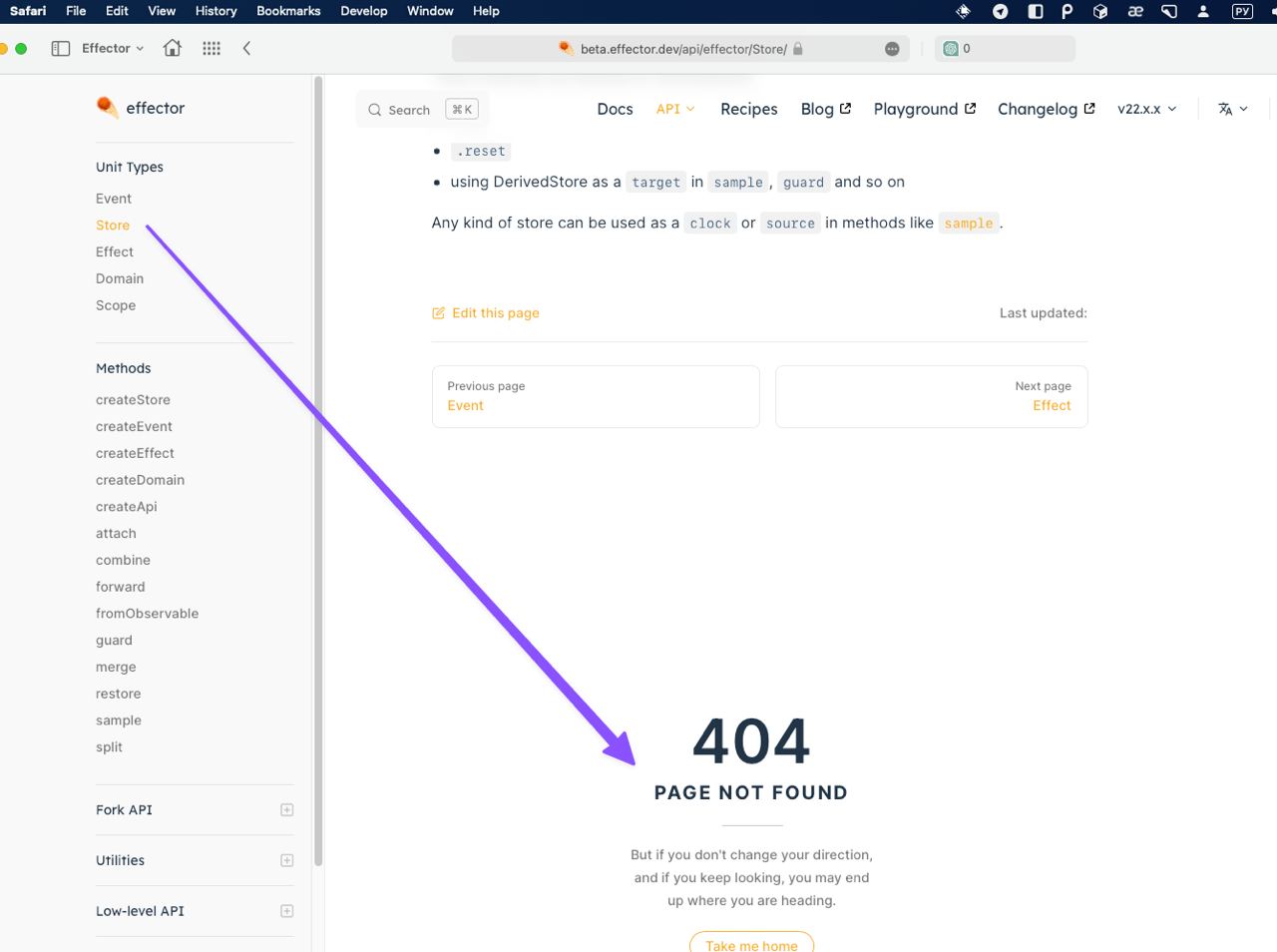This screenshot has height=952, width=1277.
Task: Expand the API navigation chevron
Action: tap(690, 110)
